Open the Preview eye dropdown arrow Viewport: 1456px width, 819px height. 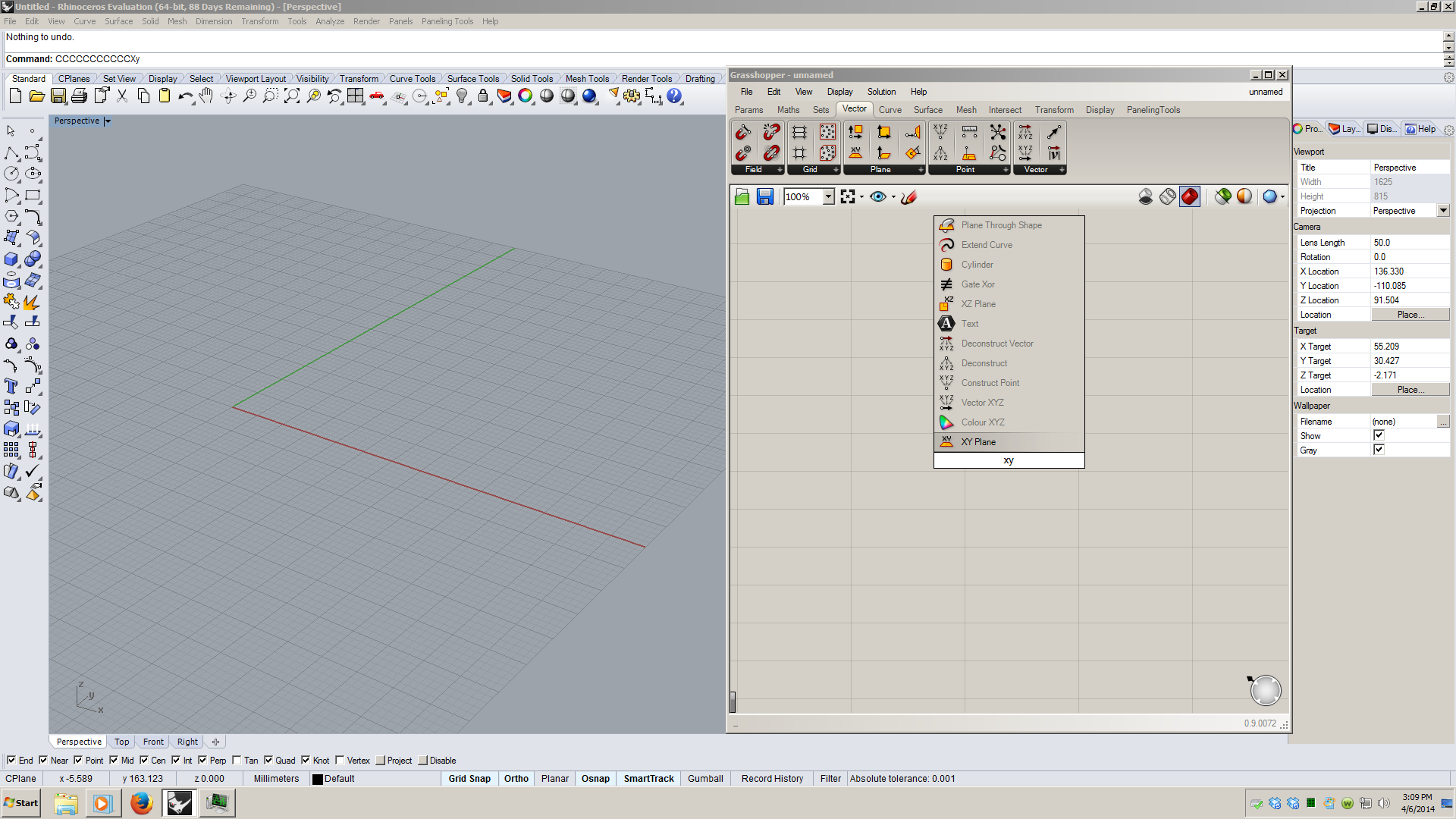[893, 197]
